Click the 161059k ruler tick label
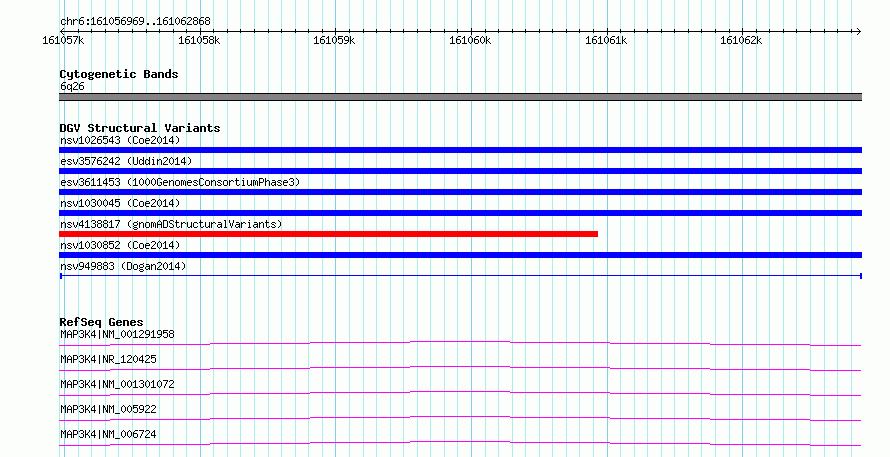Image resolution: width=890 pixels, height=457 pixels. [x=334, y=40]
